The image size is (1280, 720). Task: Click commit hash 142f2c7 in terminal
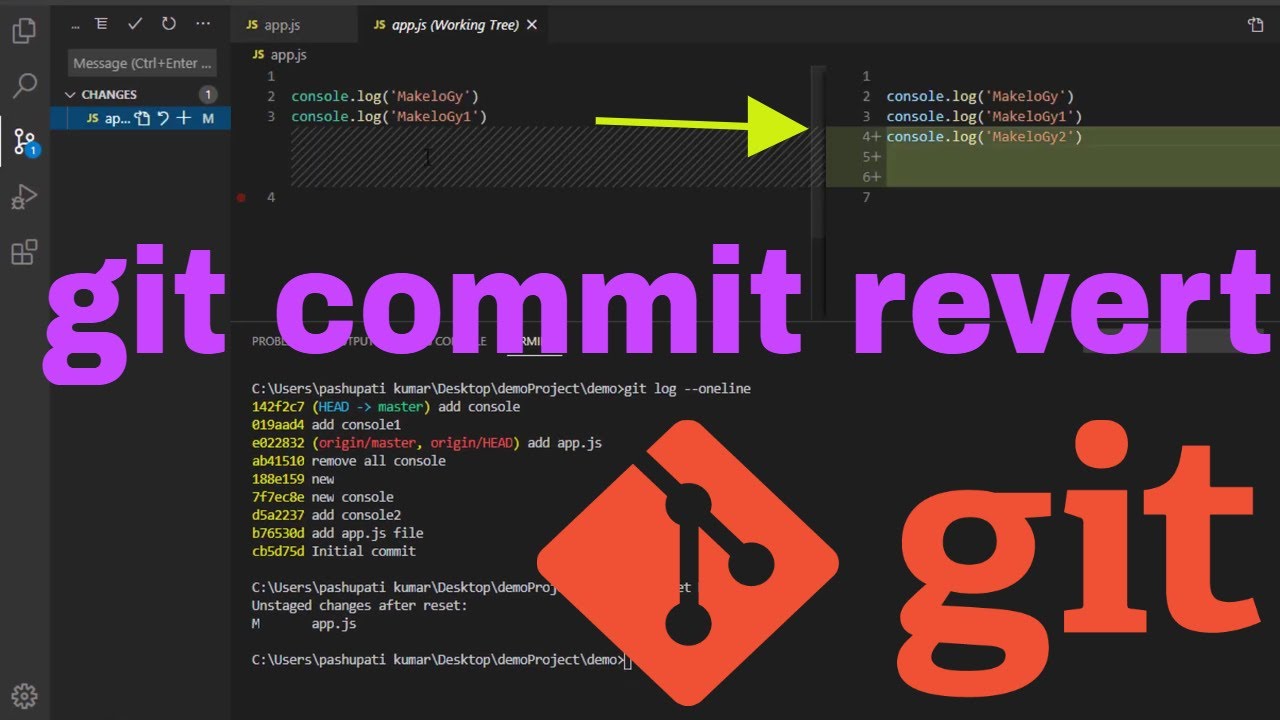point(279,407)
